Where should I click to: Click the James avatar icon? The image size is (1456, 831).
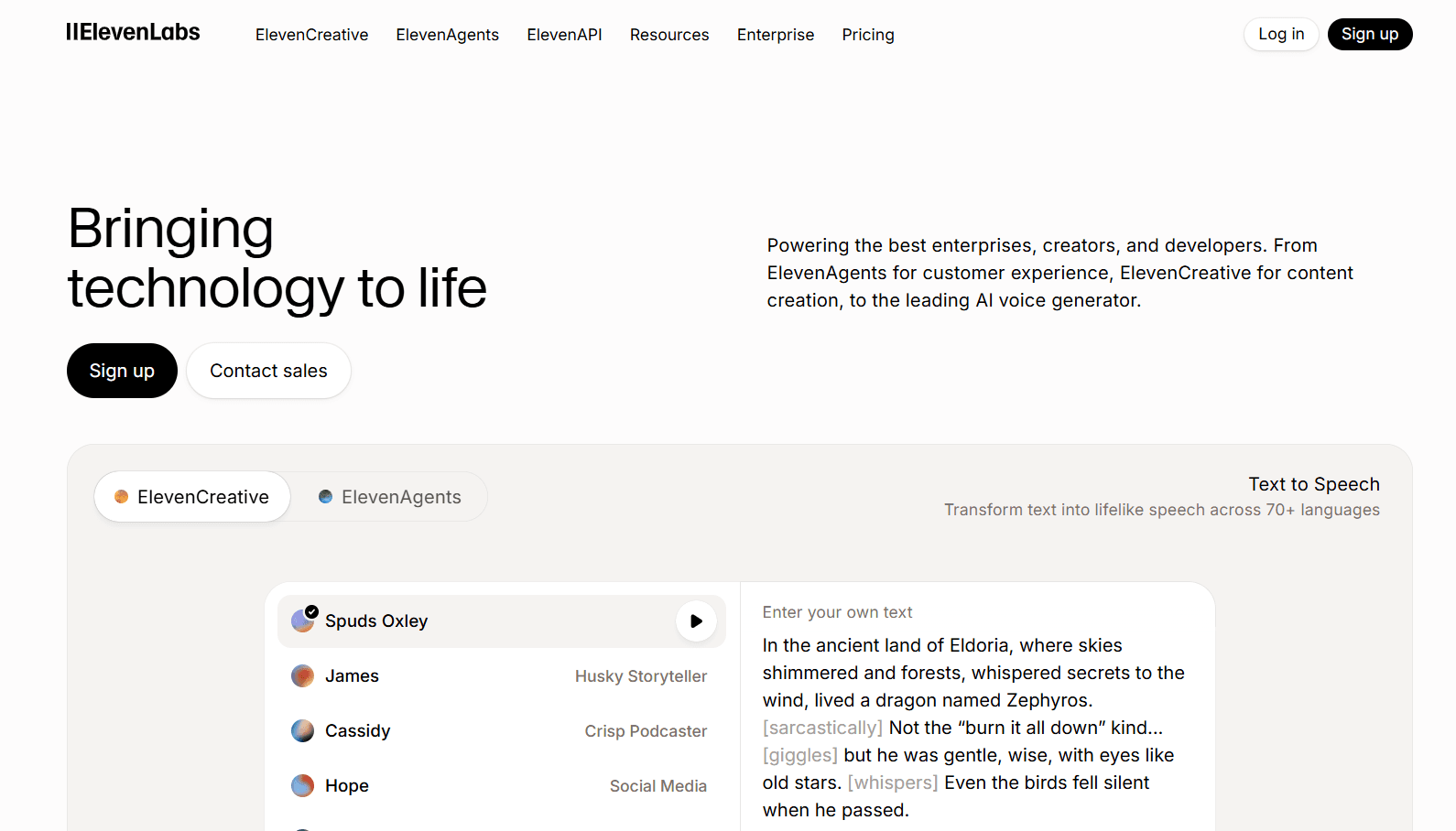coord(302,676)
